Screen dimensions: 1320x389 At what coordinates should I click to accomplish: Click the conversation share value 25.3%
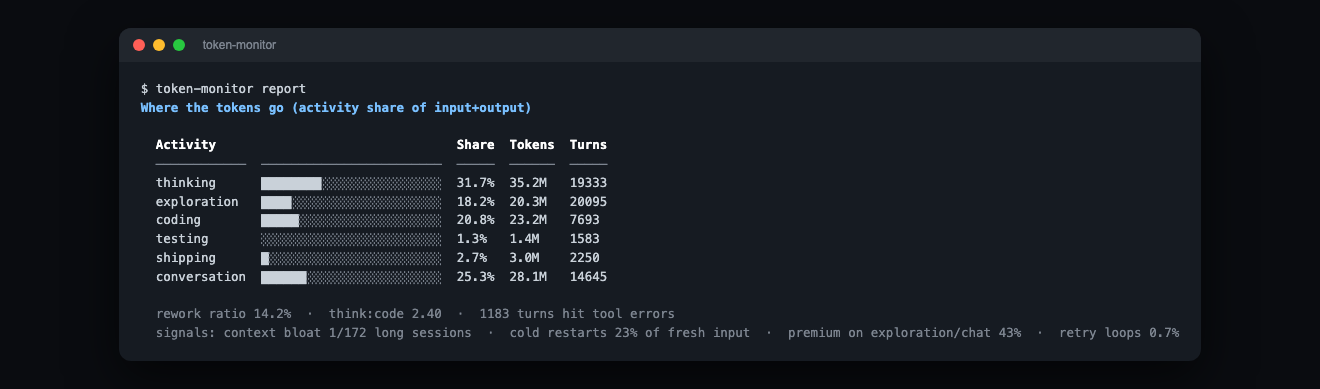click(x=476, y=277)
